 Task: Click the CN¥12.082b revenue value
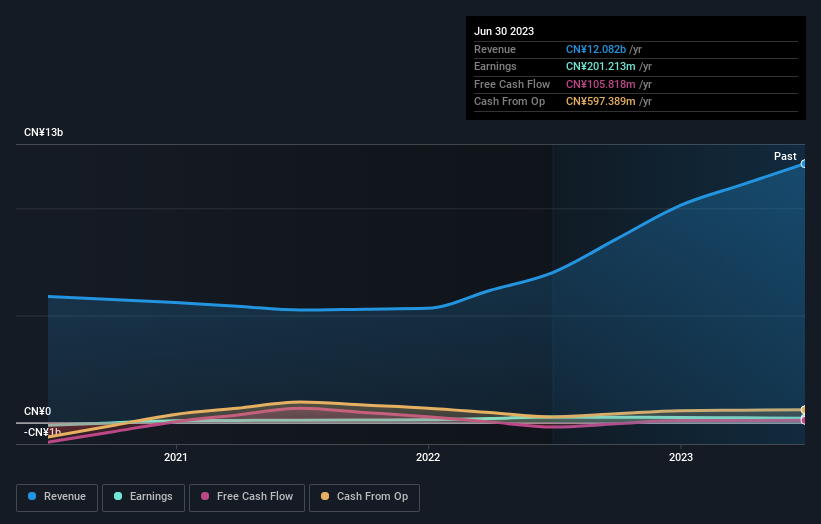coord(596,49)
